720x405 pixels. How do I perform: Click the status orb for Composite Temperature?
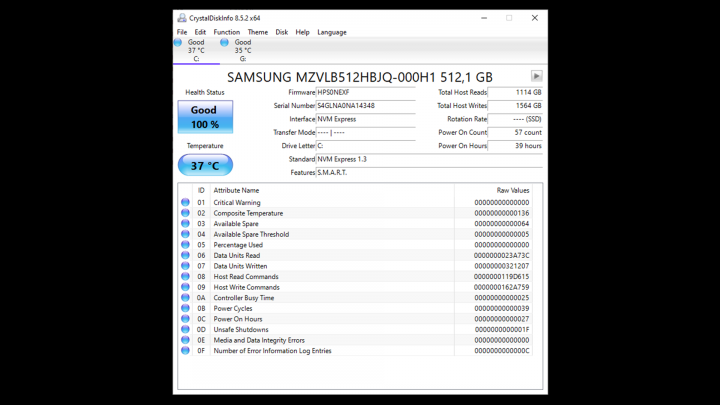(x=185, y=213)
